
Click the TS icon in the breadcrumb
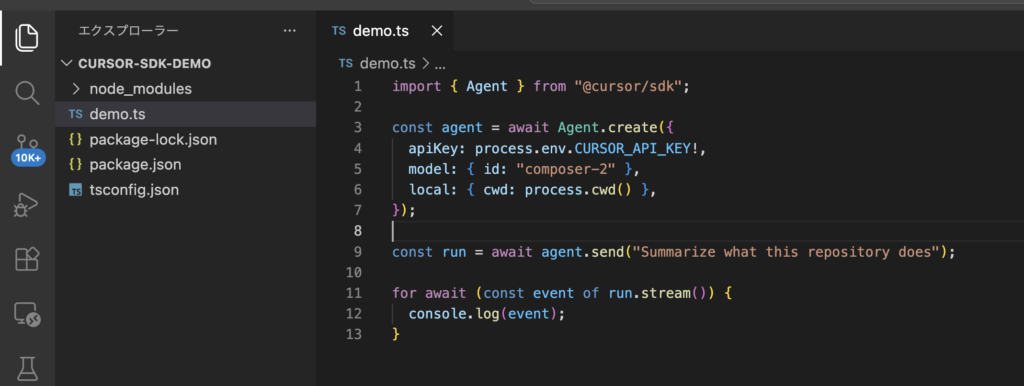point(346,63)
